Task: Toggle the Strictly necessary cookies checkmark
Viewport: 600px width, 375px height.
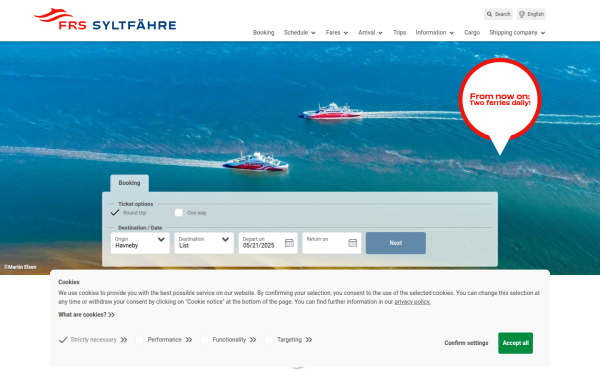Action: click(63, 340)
